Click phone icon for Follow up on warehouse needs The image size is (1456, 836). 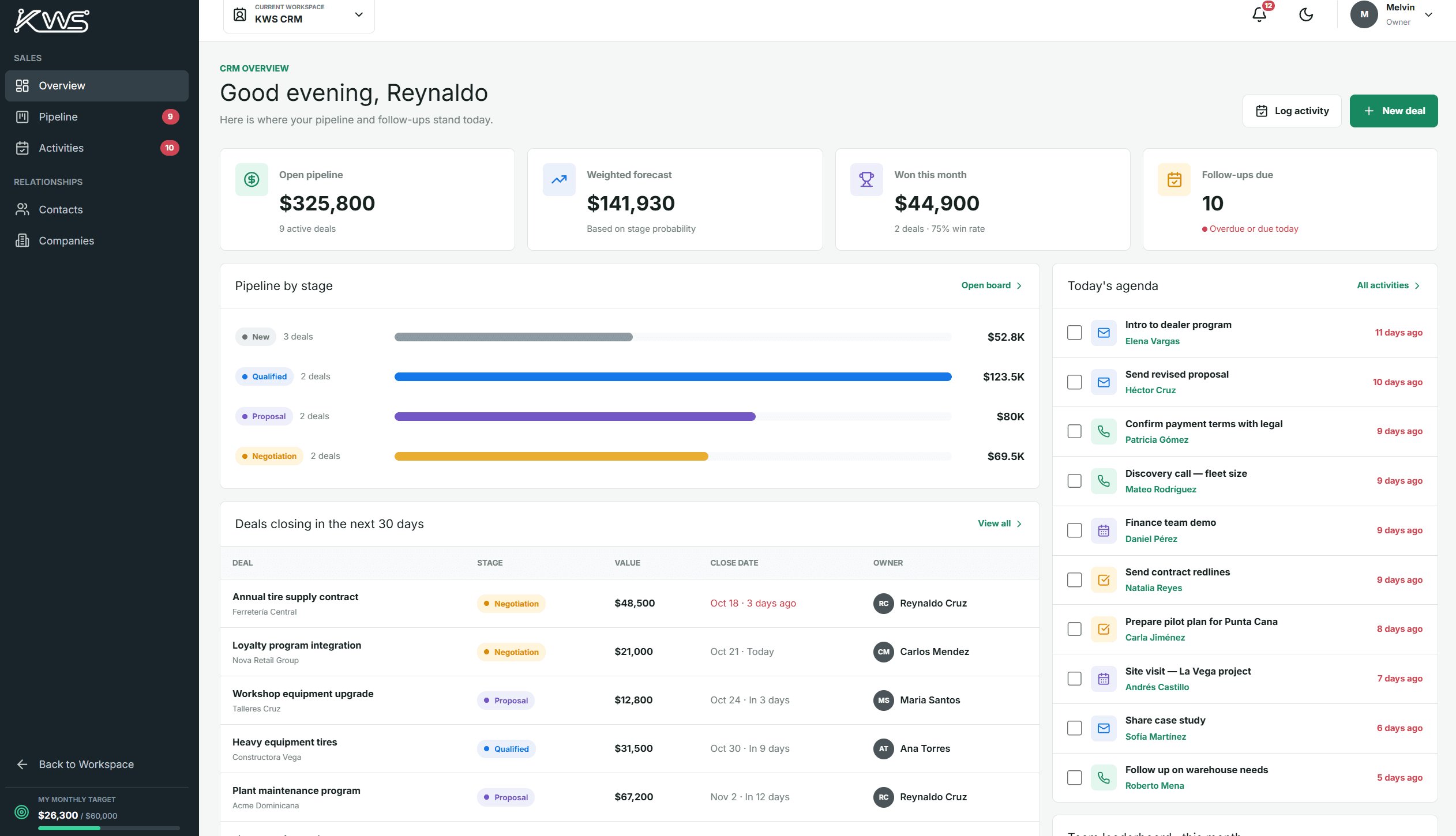click(1104, 778)
